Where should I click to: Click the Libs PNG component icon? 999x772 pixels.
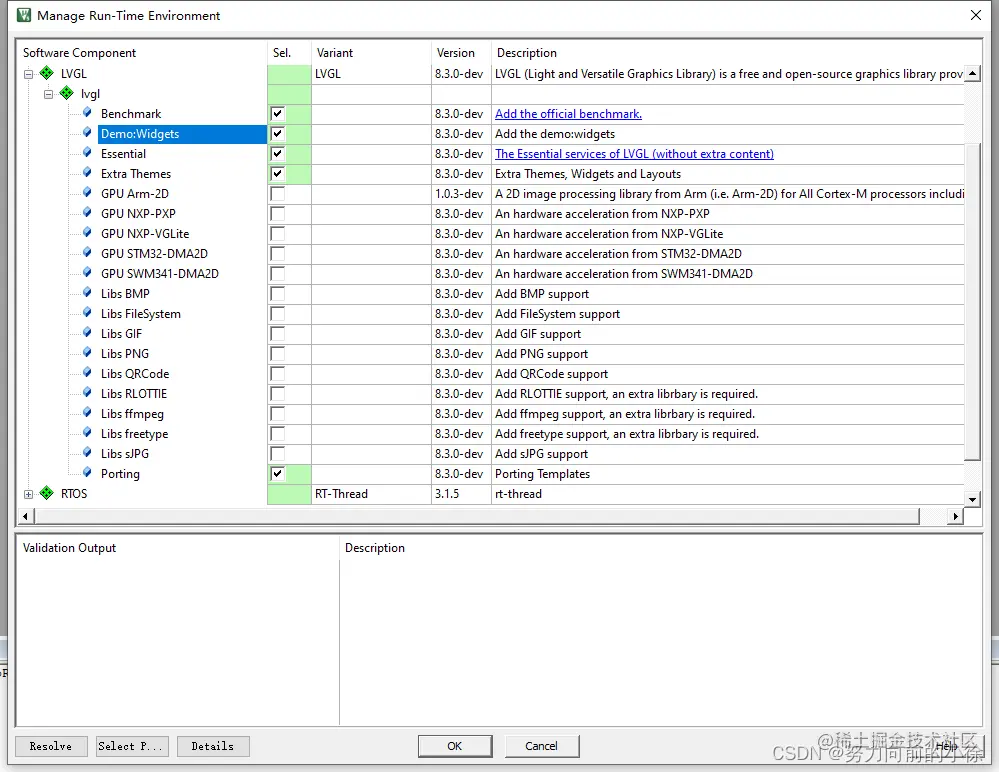(87, 353)
